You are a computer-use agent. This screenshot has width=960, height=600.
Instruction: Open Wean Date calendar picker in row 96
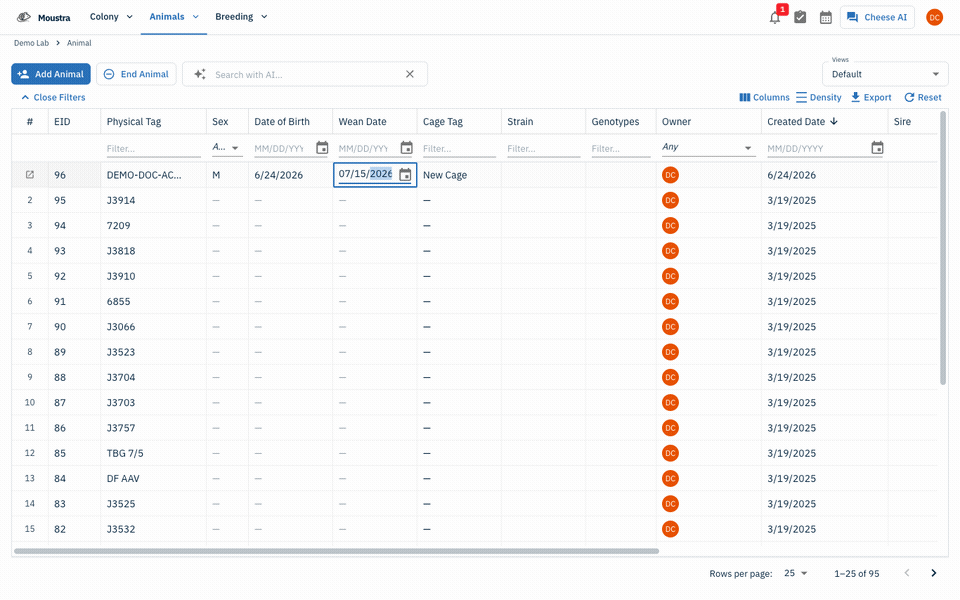click(x=405, y=175)
